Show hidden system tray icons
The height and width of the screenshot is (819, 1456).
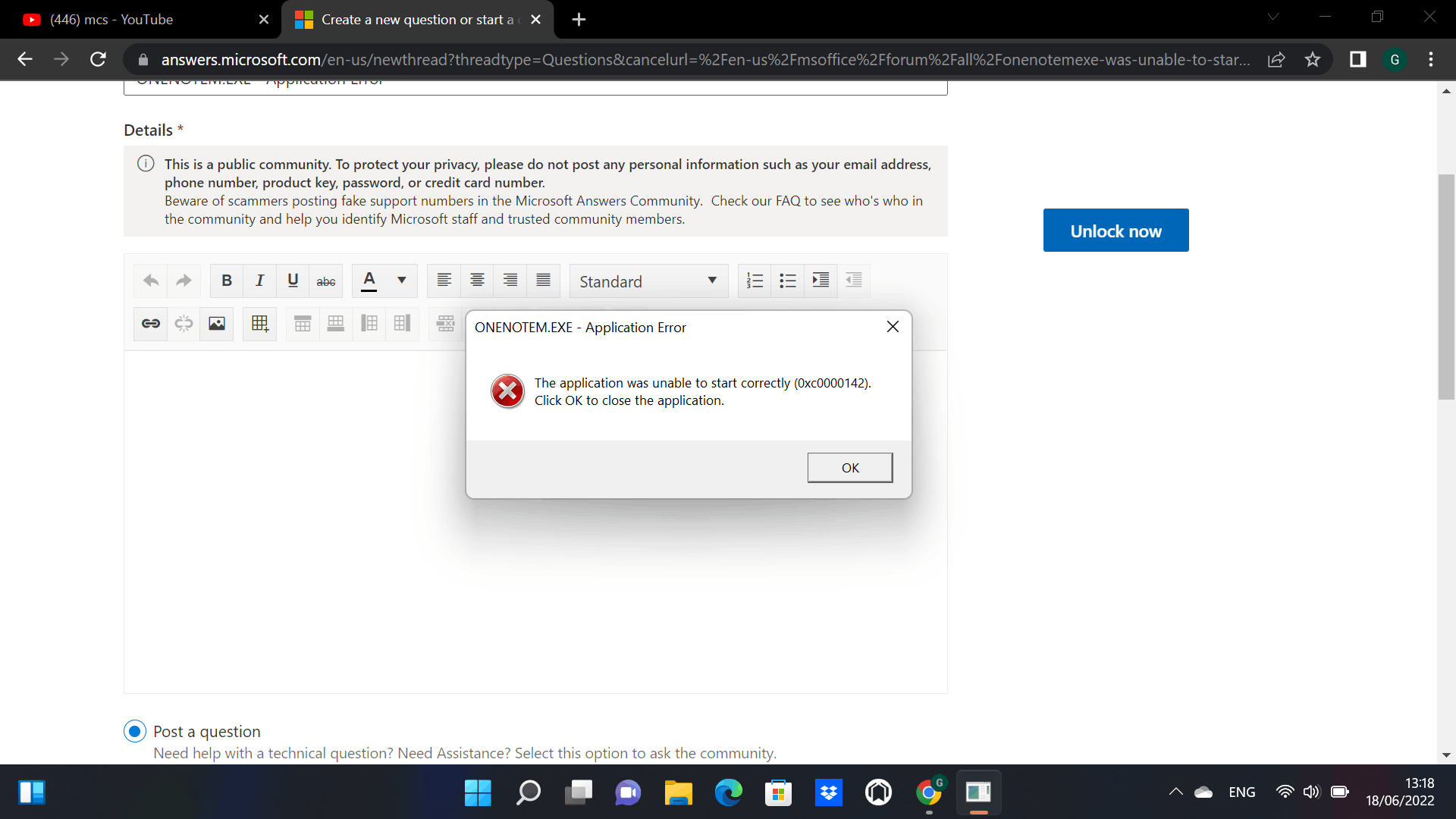1175,792
